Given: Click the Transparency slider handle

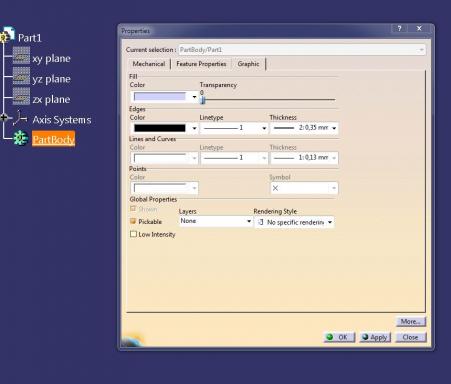Looking at the screenshot, I should click(203, 100).
